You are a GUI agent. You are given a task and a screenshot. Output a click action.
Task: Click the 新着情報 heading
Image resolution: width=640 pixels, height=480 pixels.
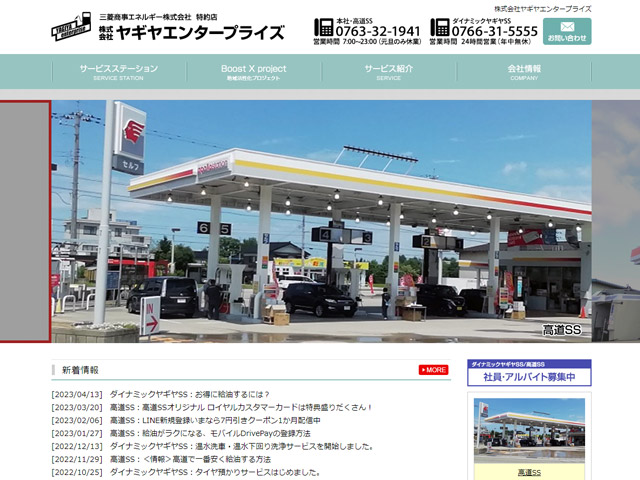click(80, 370)
